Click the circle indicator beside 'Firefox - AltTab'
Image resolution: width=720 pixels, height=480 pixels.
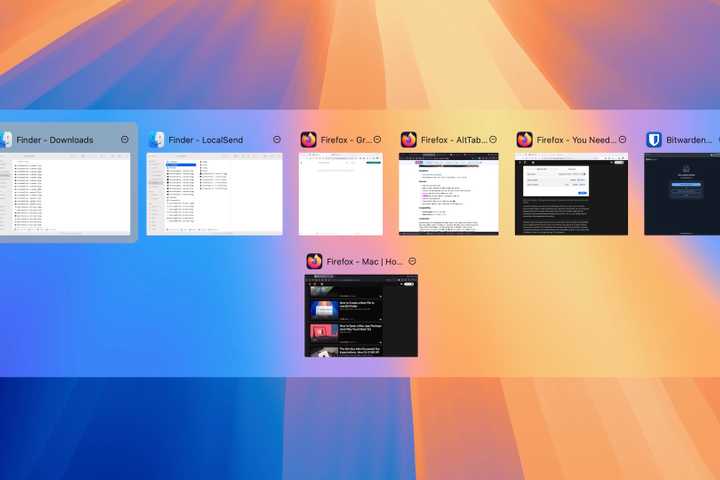(x=494, y=140)
